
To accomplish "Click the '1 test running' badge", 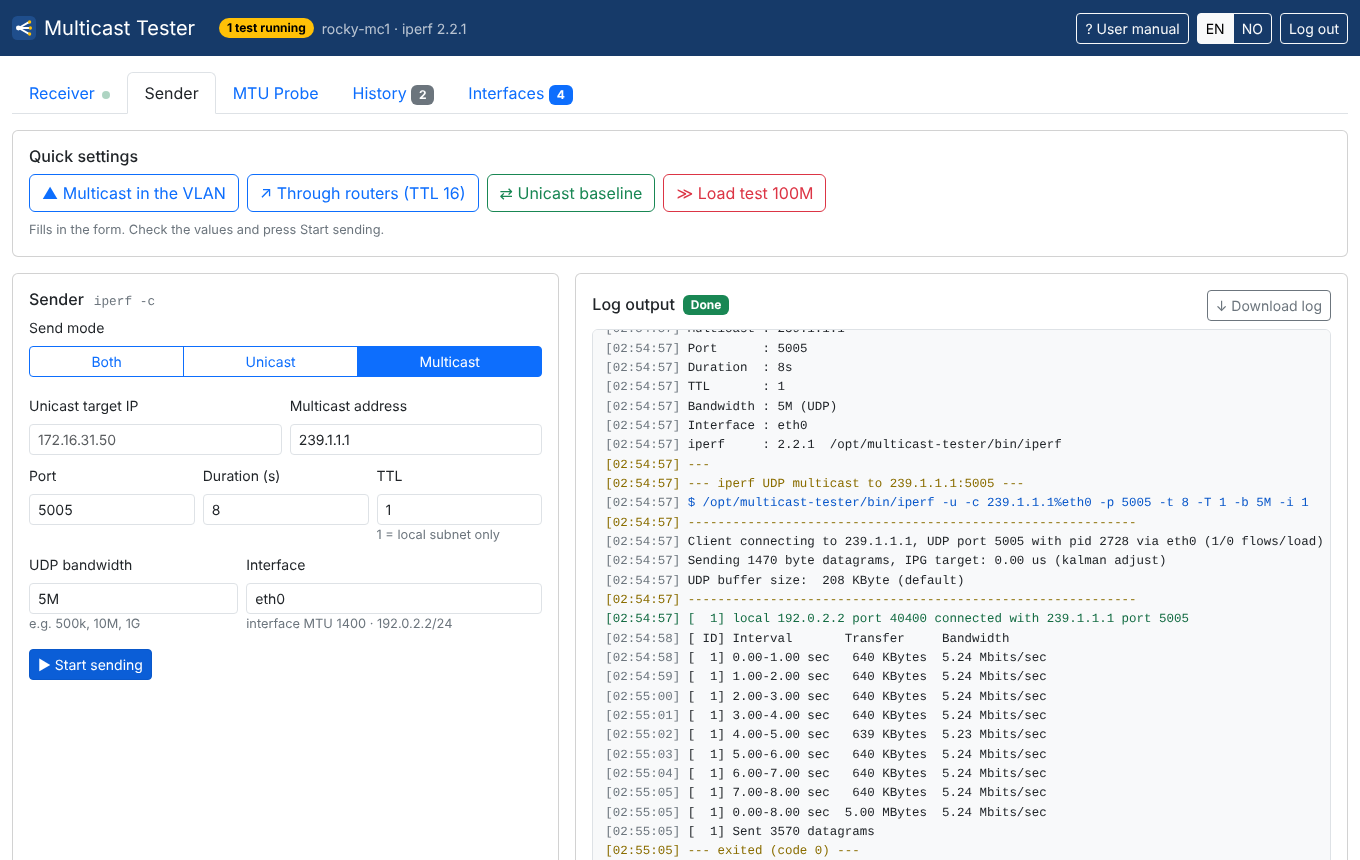I will tap(266, 28).
